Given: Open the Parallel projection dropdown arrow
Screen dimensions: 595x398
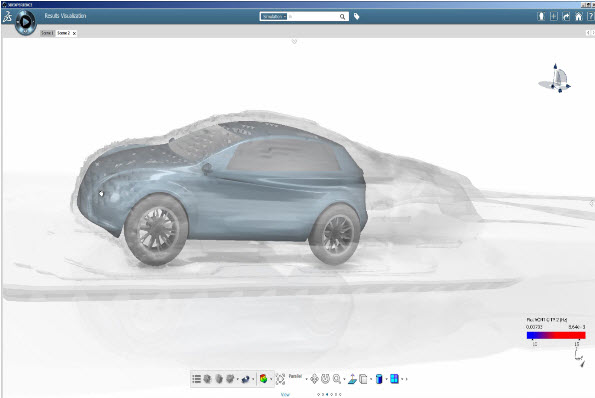Looking at the screenshot, I should (306, 379).
